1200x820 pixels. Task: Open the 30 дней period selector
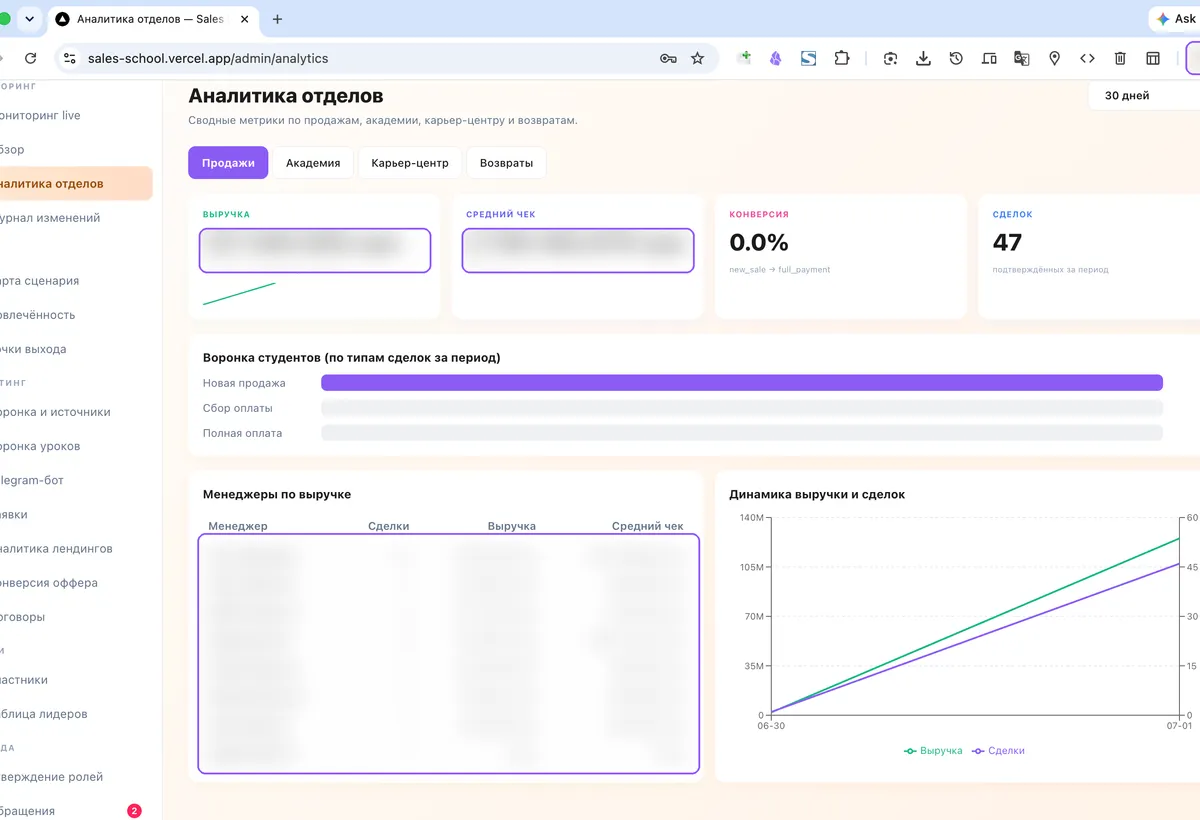pos(1144,96)
